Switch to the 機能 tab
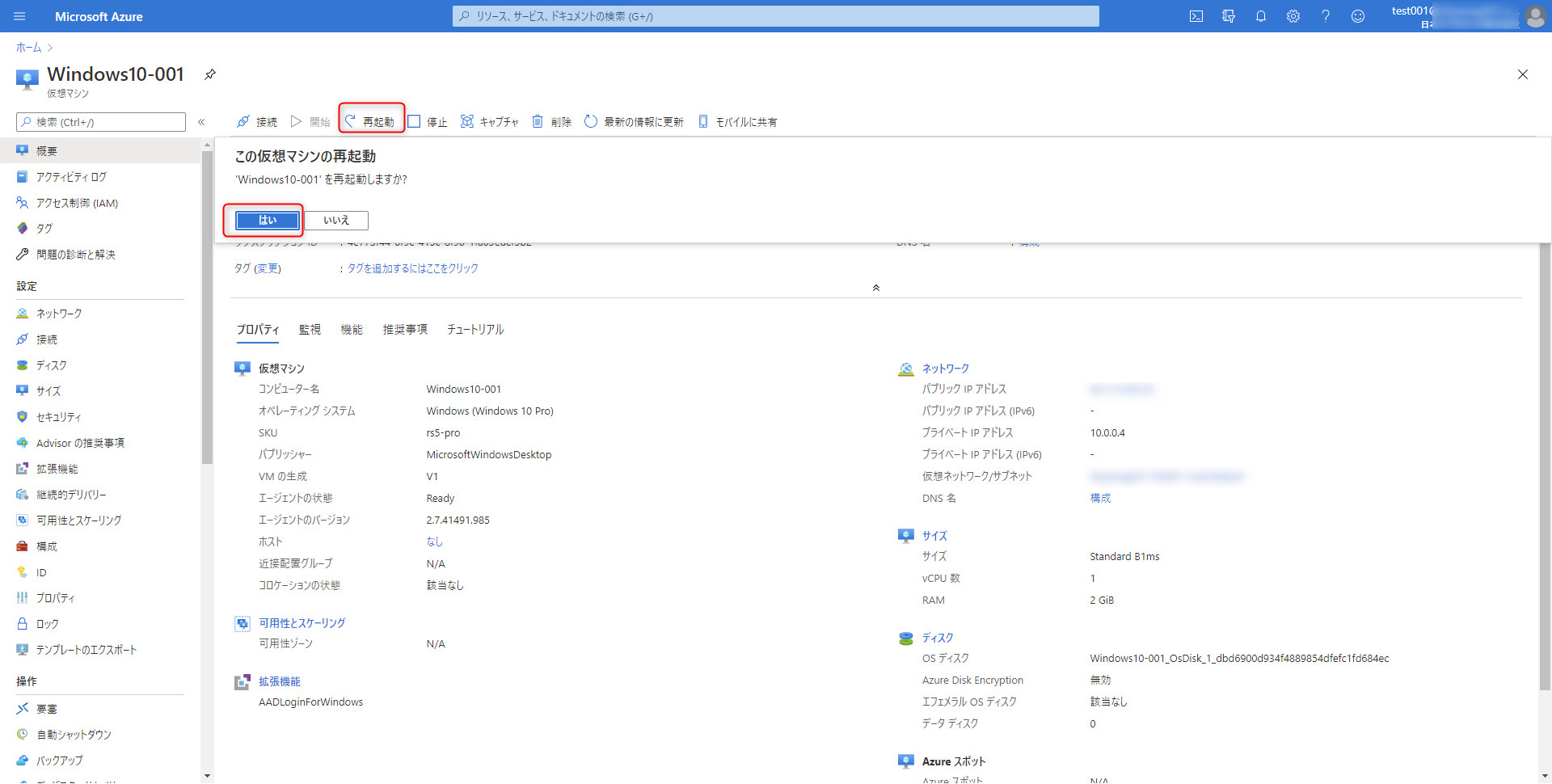The image size is (1552, 784). (x=352, y=330)
